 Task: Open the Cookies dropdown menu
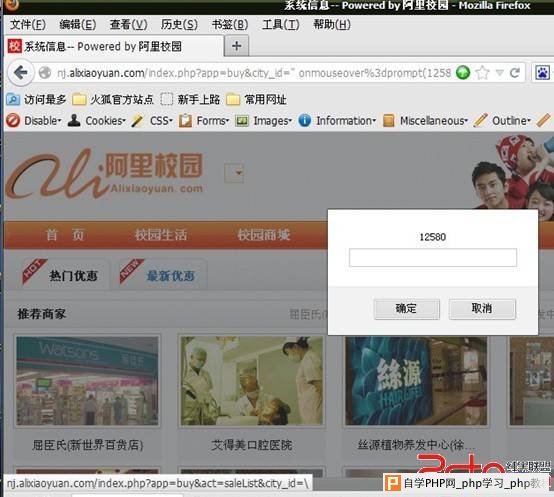96,121
